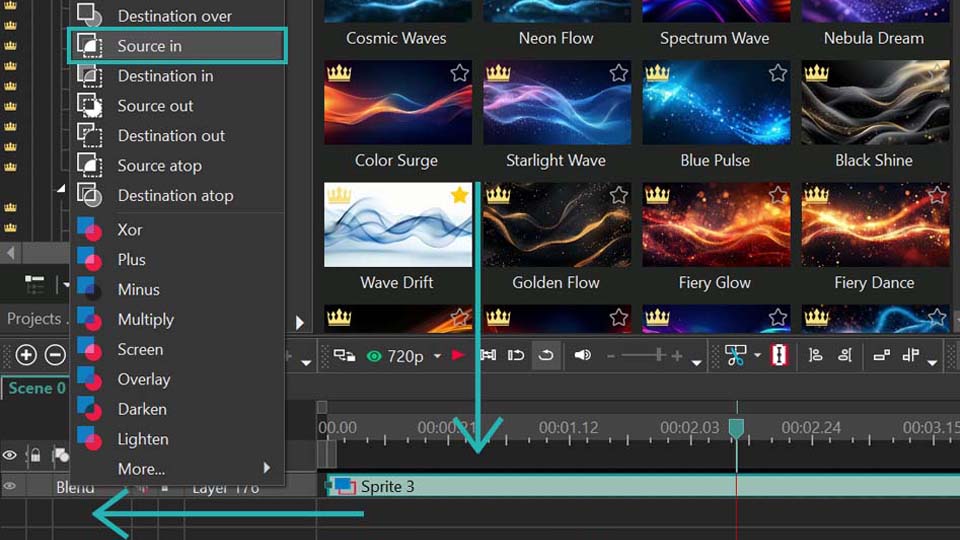Viewport: 960px width, 540px height.
Task: Zoom in timeline with plus circle icon
Action: coord(26,355)
